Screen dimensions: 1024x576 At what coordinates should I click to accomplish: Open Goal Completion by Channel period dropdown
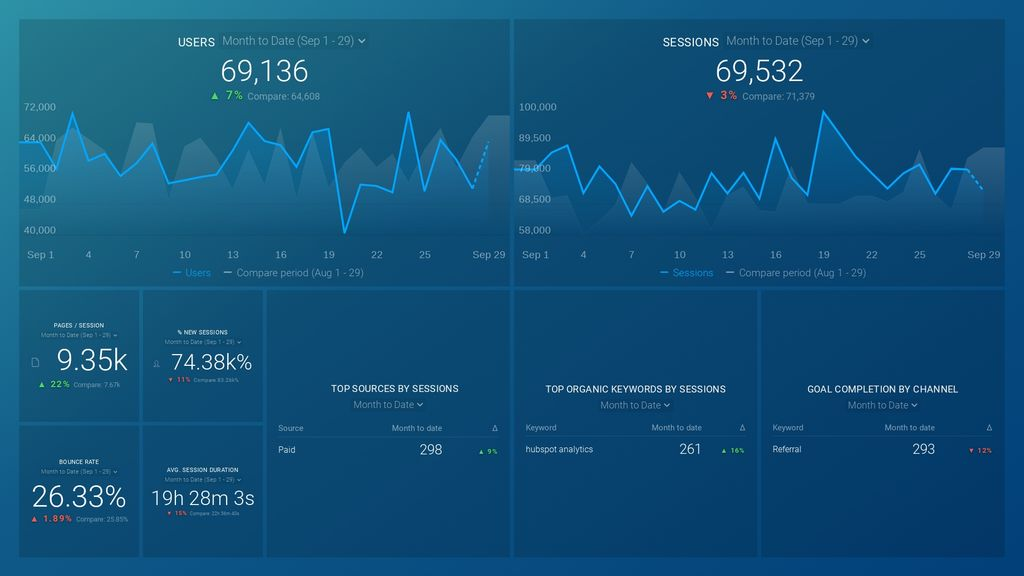click(x=882, y=406)
